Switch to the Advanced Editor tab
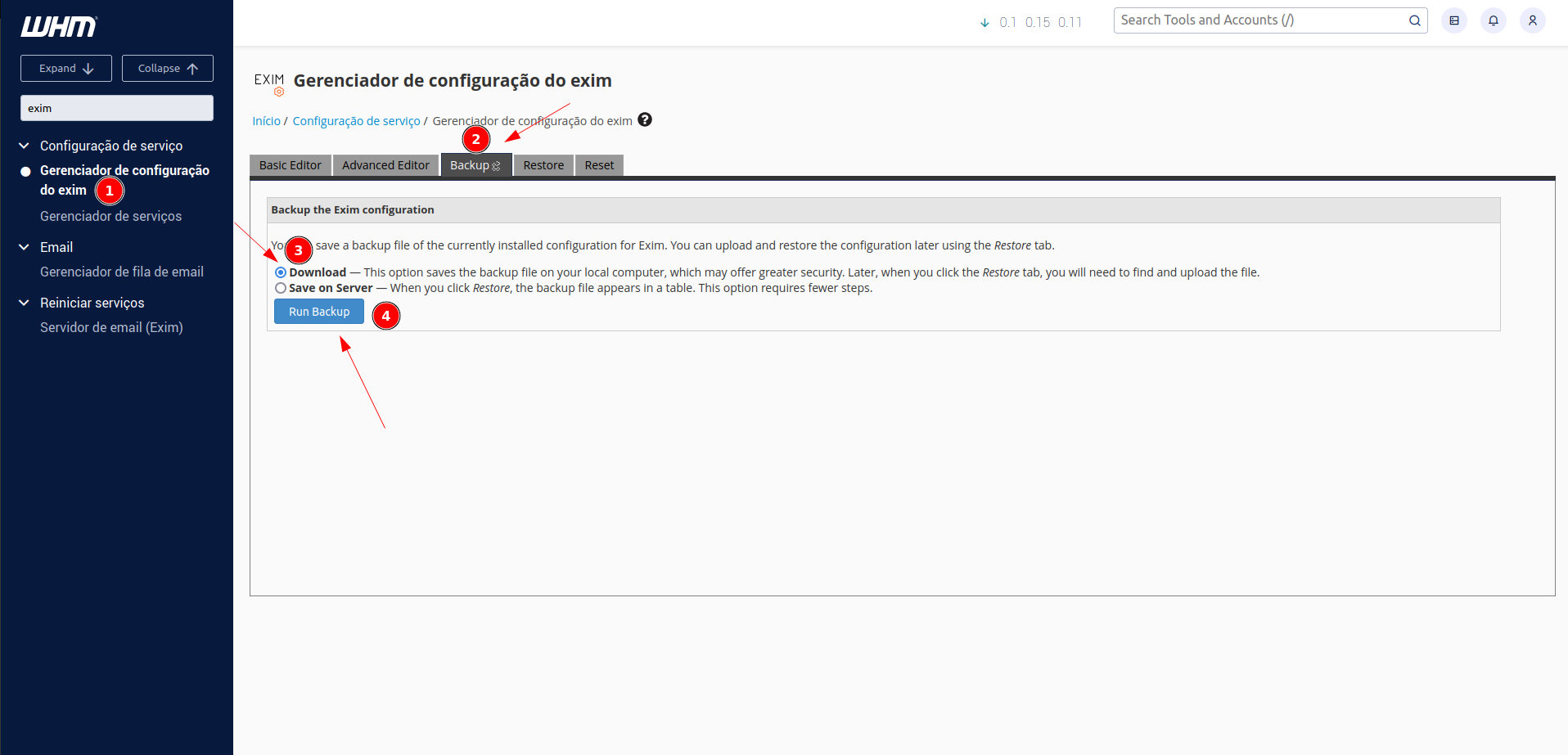Image resolution: width=1568 pixels, height=755 pixels. coord(385,165)
